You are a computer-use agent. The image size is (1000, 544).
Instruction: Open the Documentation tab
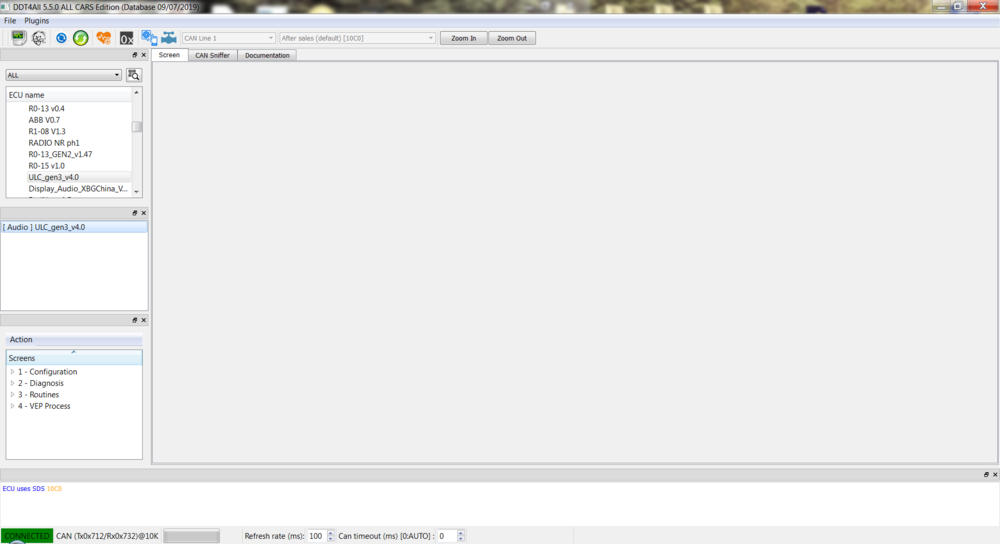(x=267, y=56)
